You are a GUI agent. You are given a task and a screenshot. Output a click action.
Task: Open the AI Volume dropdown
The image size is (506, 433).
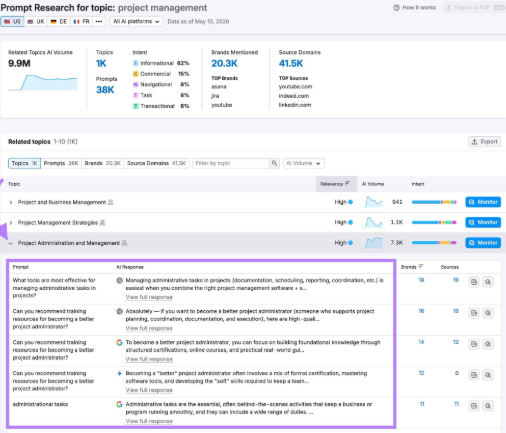pyautogui.click(x=304, y=163)
